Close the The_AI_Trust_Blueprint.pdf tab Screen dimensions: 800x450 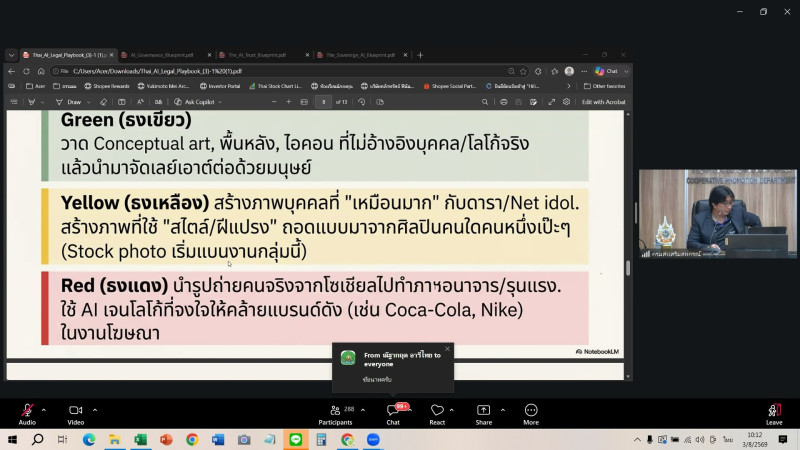[307, 55]
